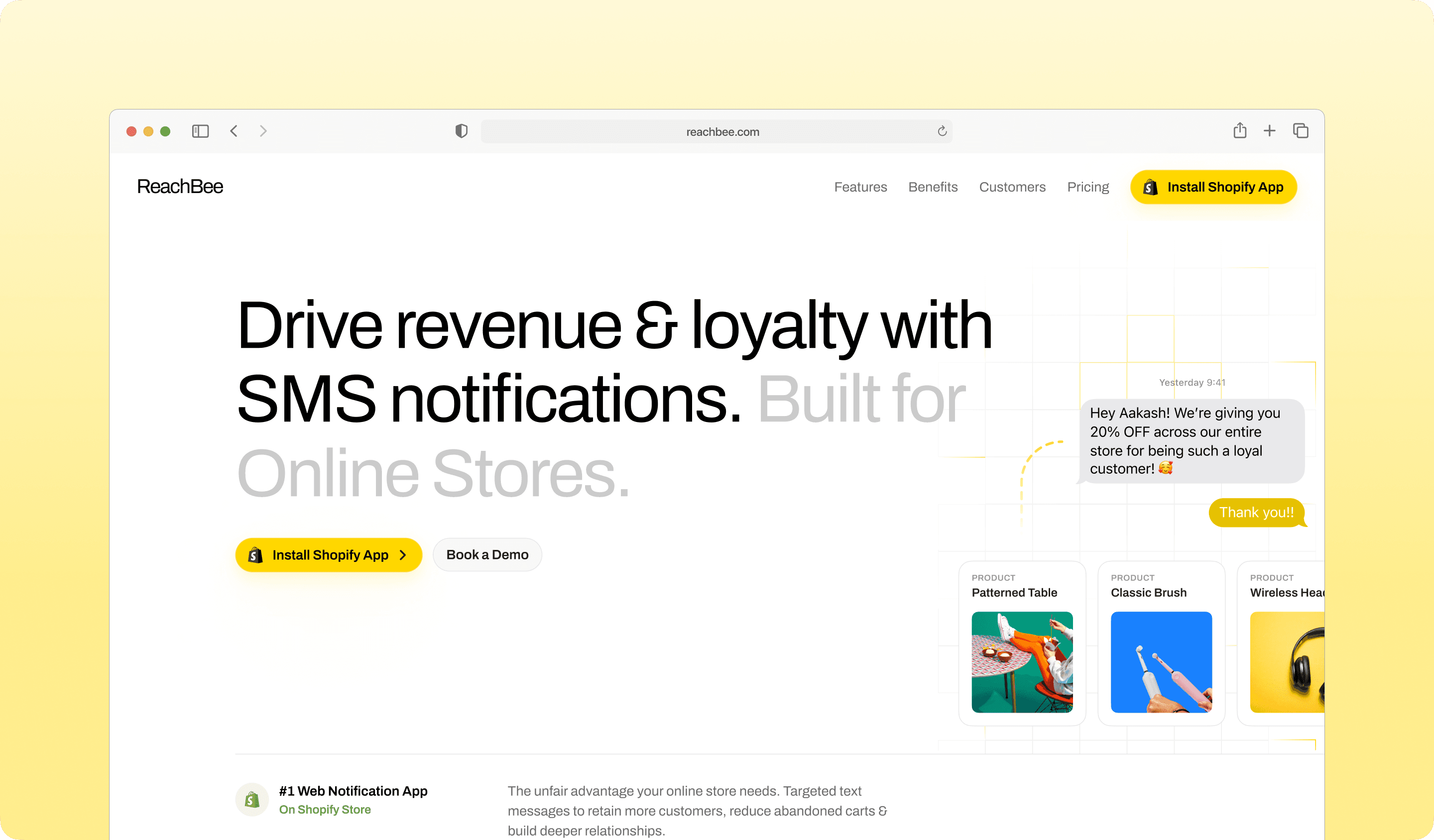Image resolution: width=1434 pixels, height=840 pixels.
Task: Click the #1 Web Notification App text
Action: pos(354,791)
